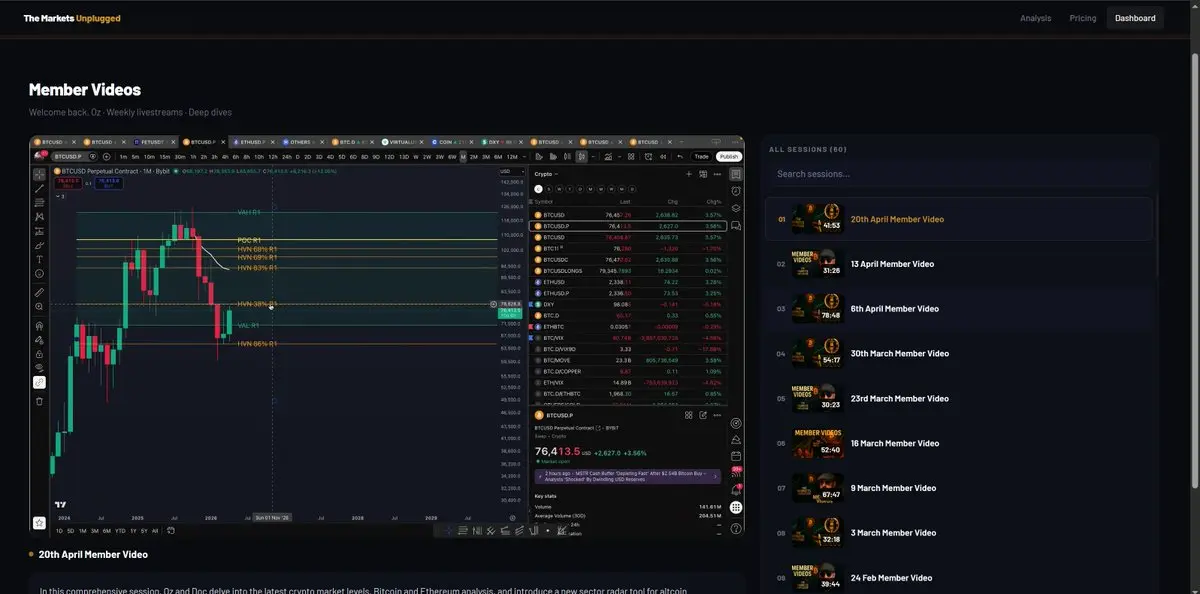Open the USD currency dropdown on price axis
This screenshot has height=594, width=1200.
(x=506, y=172)
